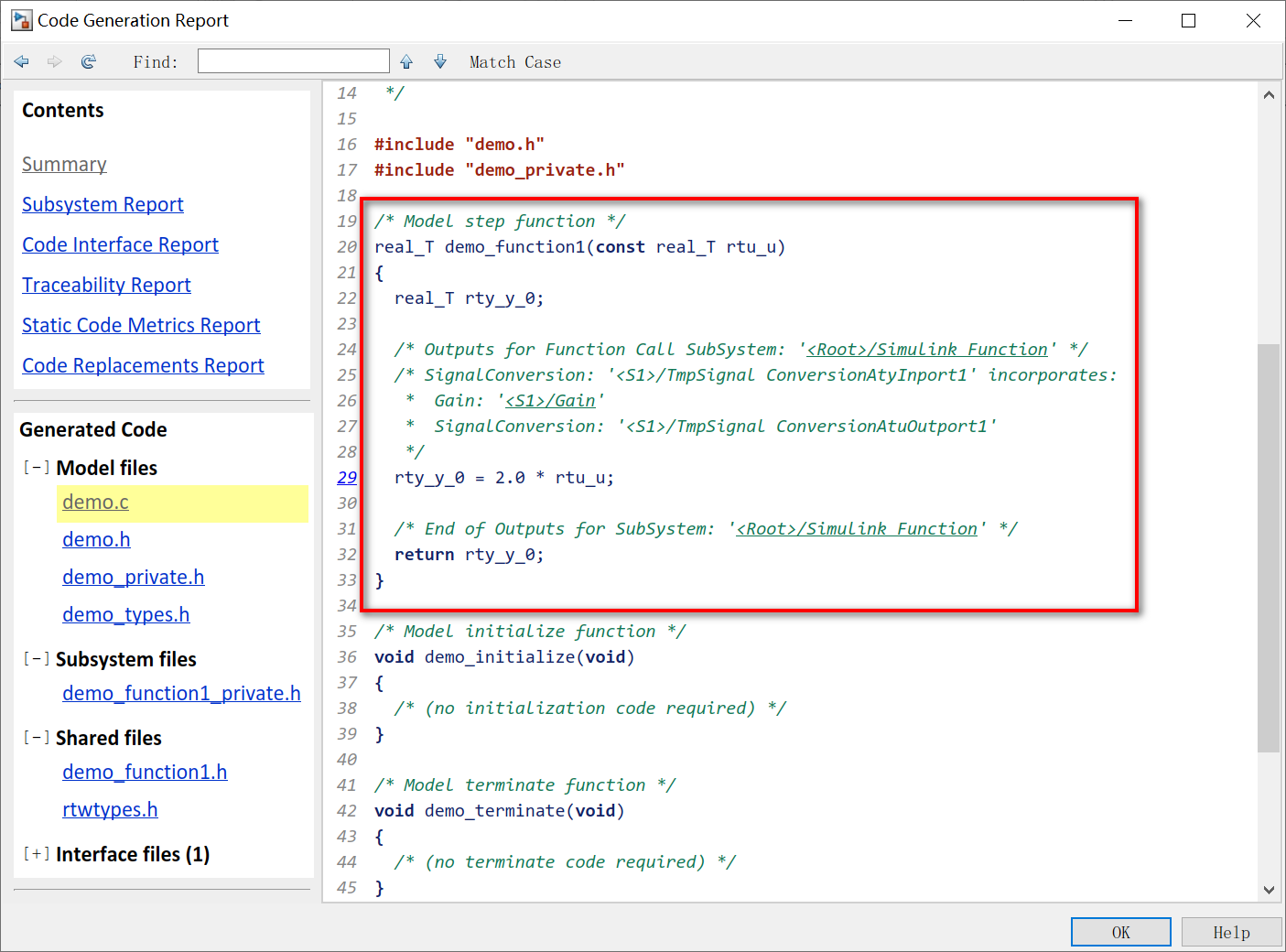Click inside the Find search box
The height and width of the screenshot is (952, 1286).
point(293,60)
